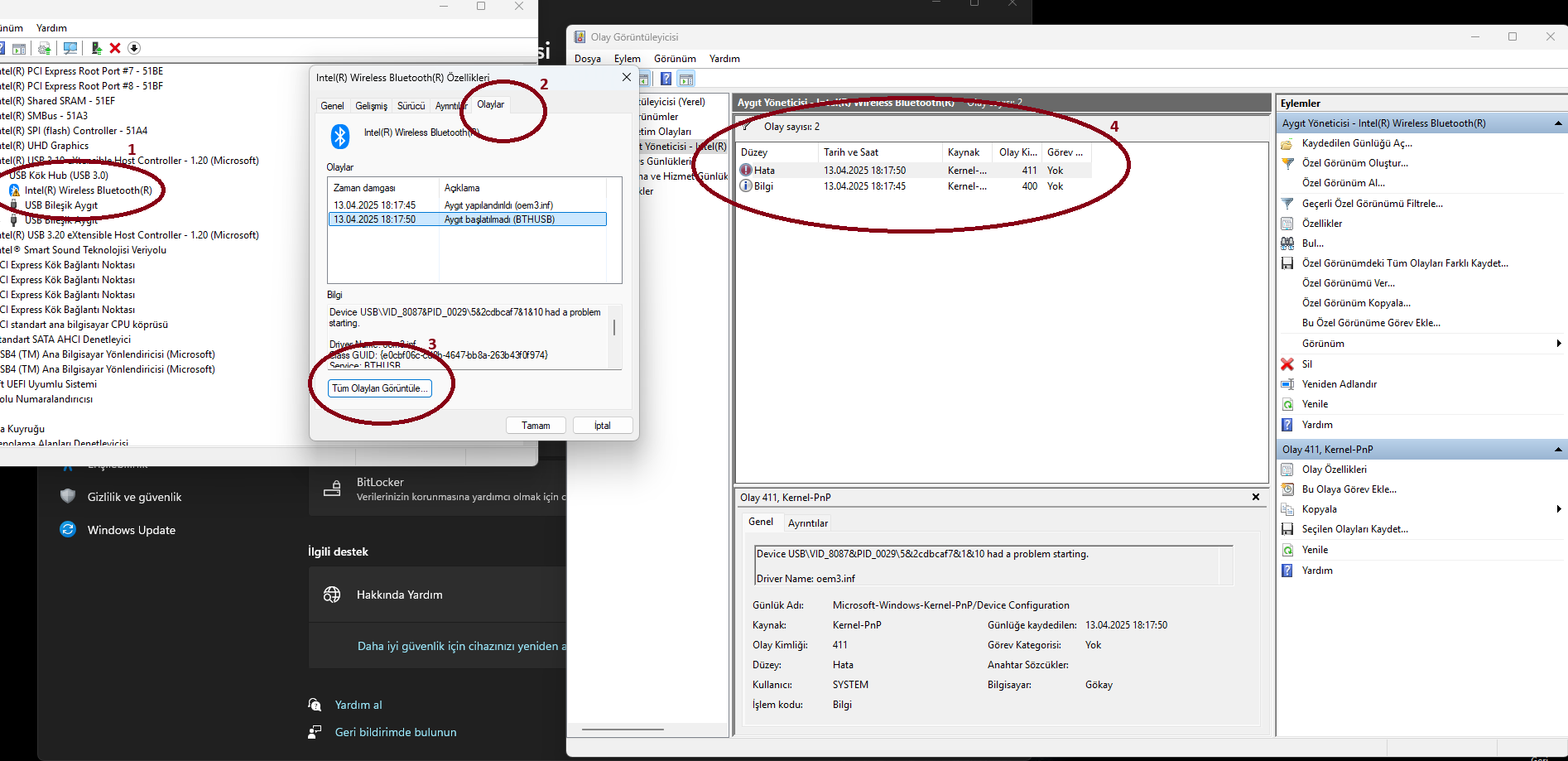Click the Bul binoculars icon

coord(1287,243)
